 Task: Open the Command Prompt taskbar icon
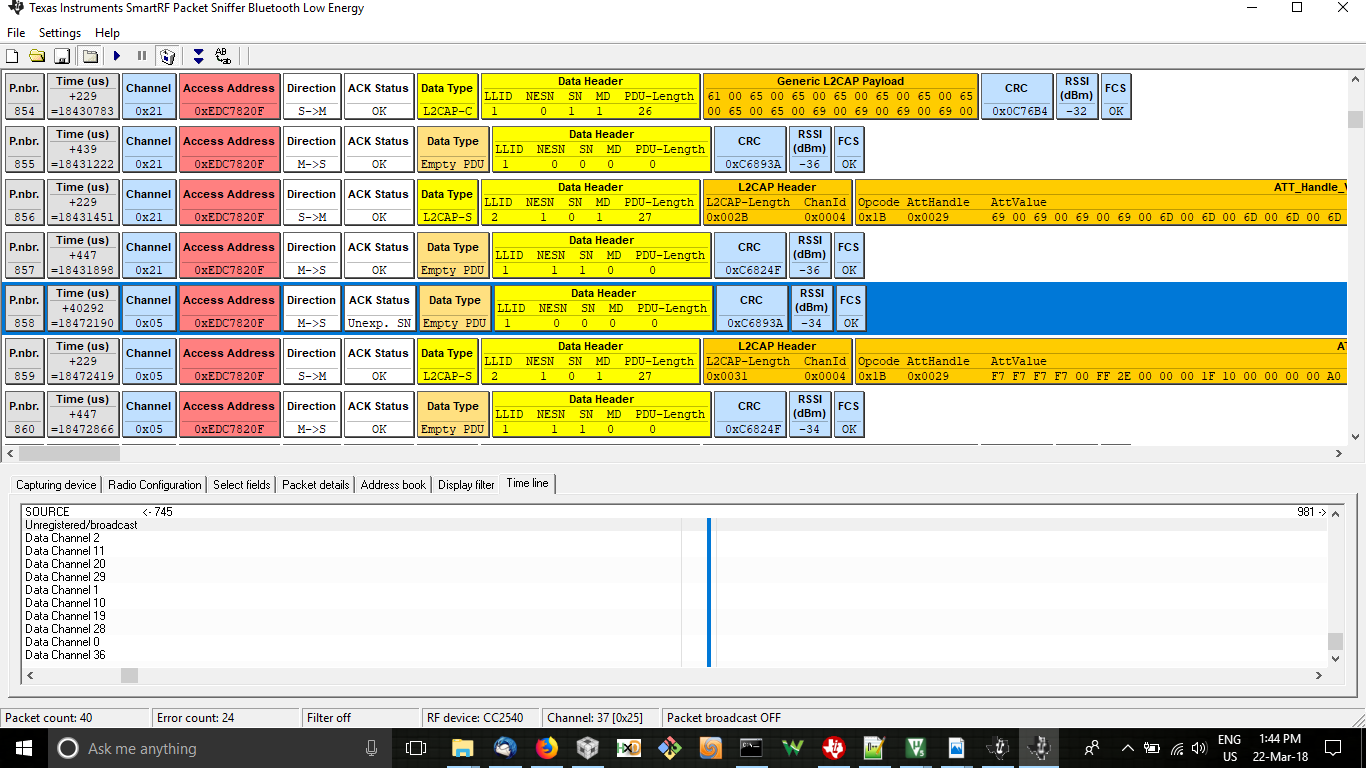(751, 748)
